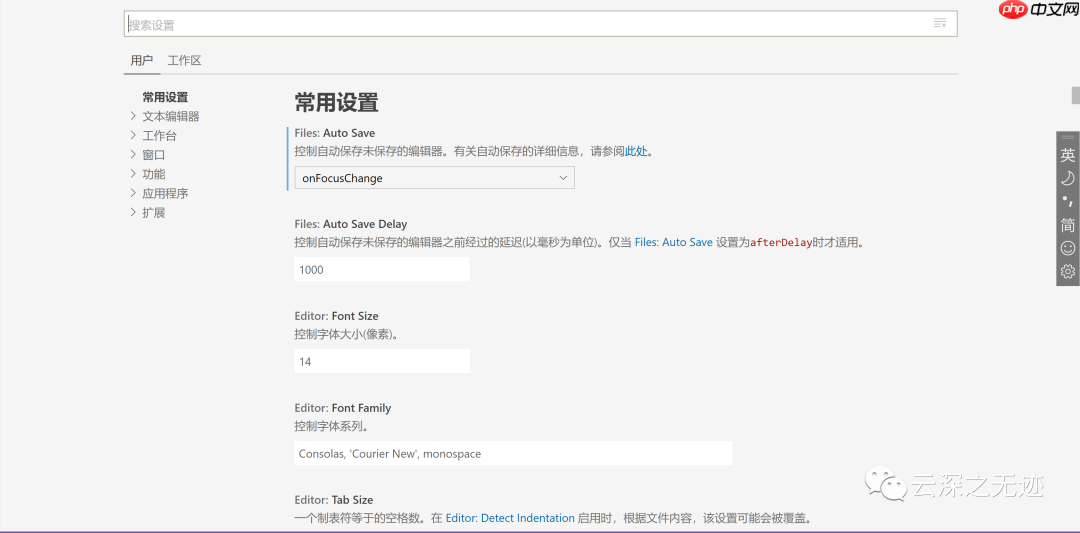Image resolution: width=1080 pixels, height=533 pixels.
Task: Switch IME to English mode (英)
Action: (x=1068, y=156)
